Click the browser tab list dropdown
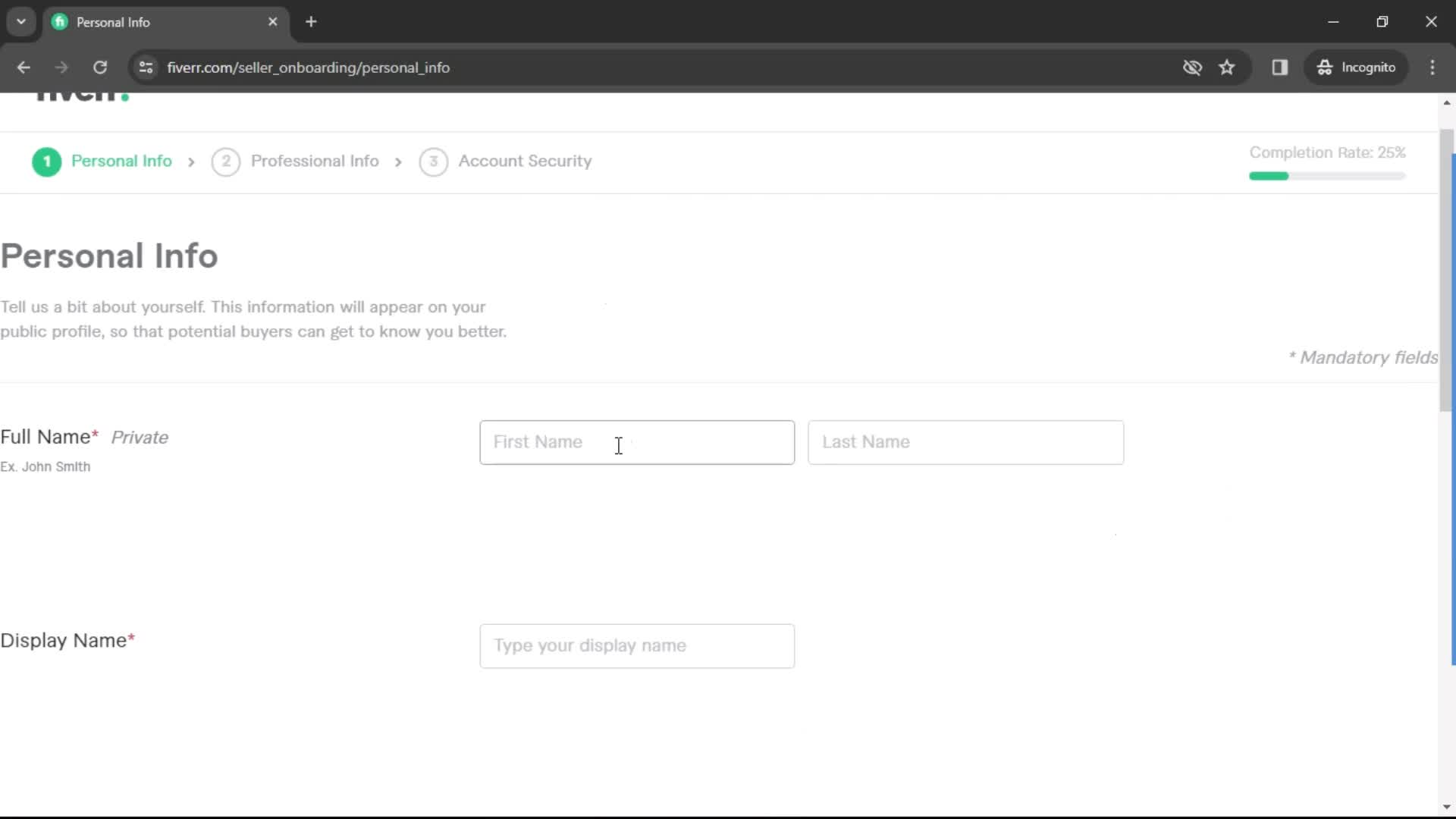The height and width of the screenshot is (819, 1456). click(x=21, y=21)
